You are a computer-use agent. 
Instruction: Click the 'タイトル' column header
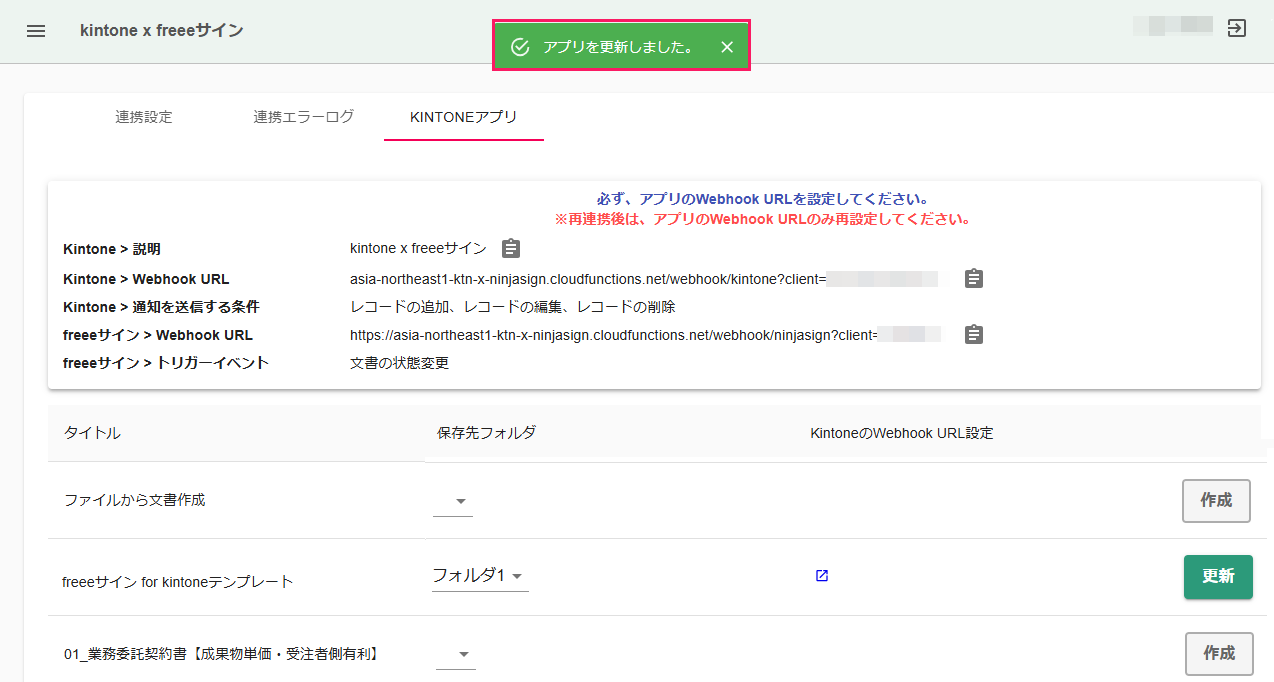coord(92,433)
